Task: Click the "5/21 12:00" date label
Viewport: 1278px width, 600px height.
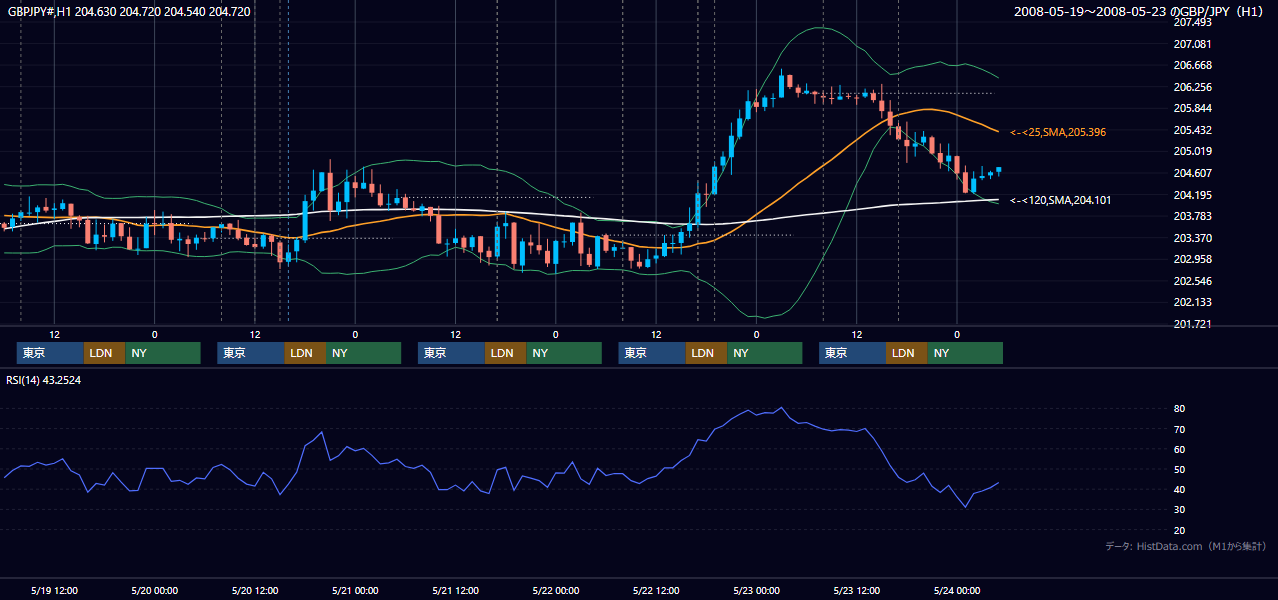Action: click(x=456, y=590)
